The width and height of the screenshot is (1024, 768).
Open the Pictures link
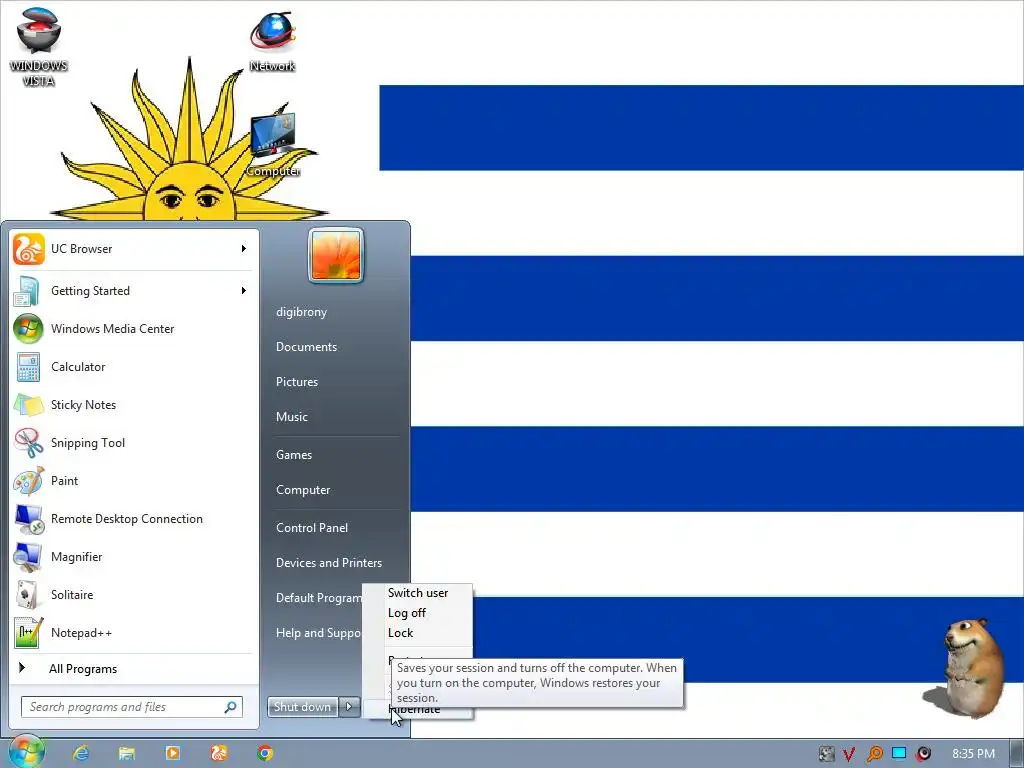[x=296, y=382]
